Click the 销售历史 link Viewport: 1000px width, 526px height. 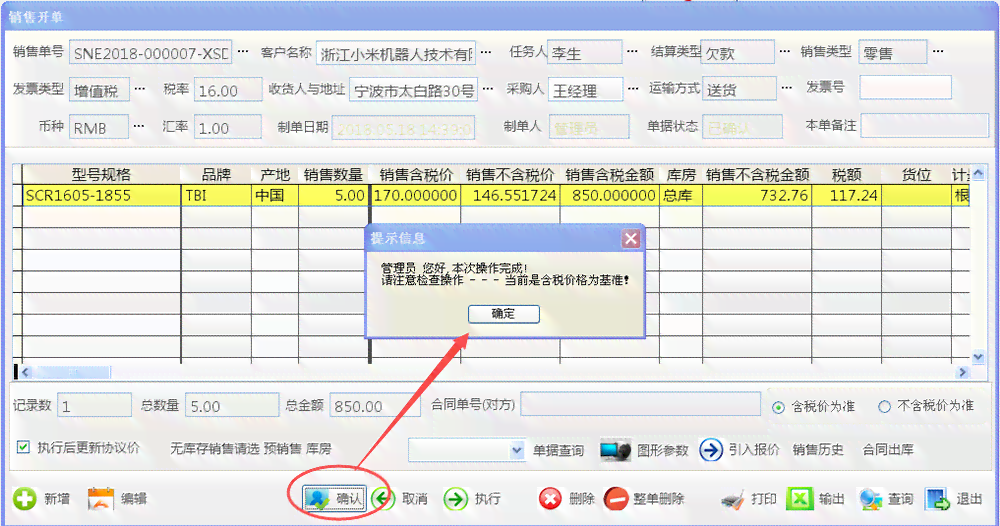[818, 449]
